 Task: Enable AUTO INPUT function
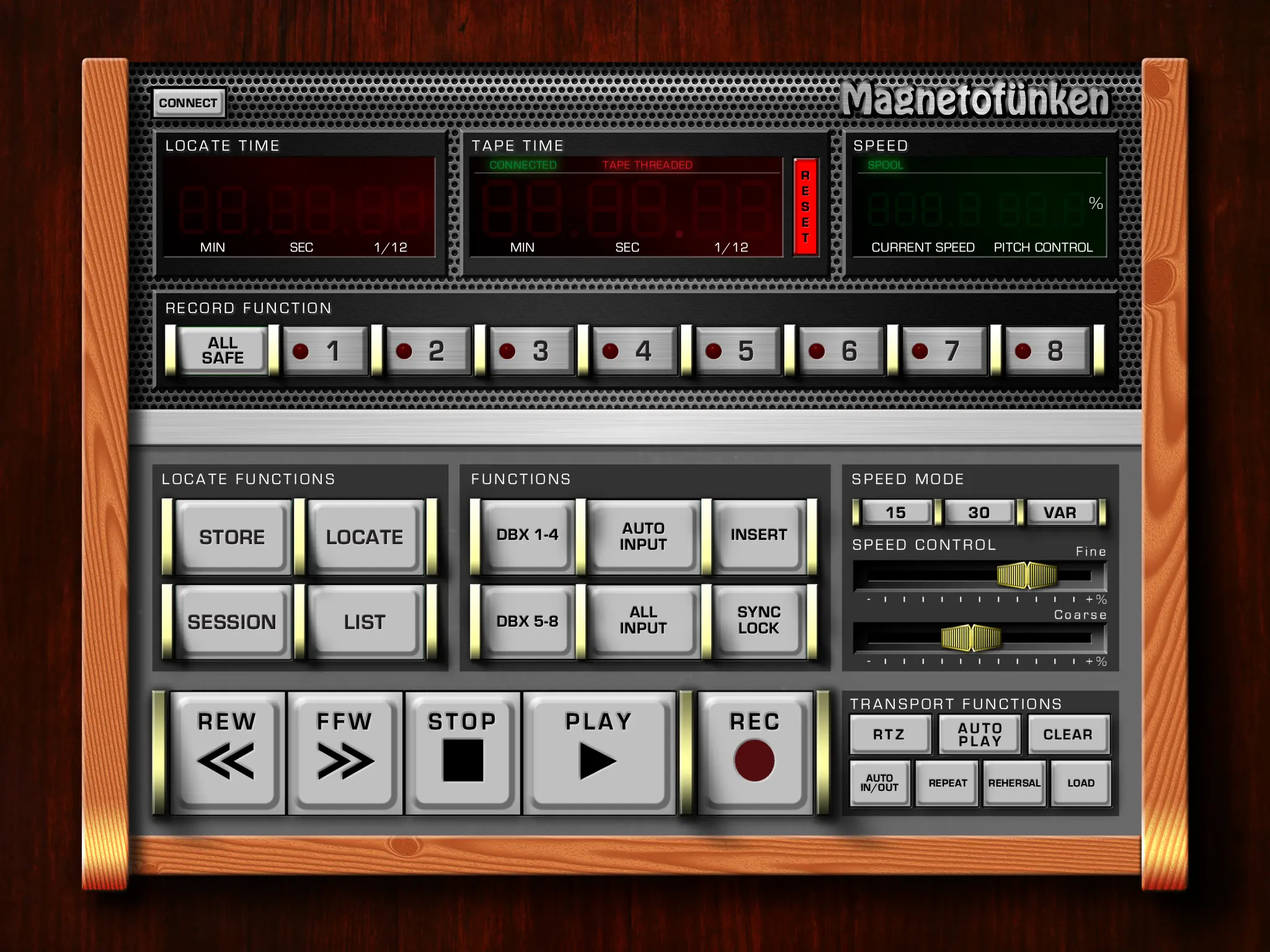644,535
